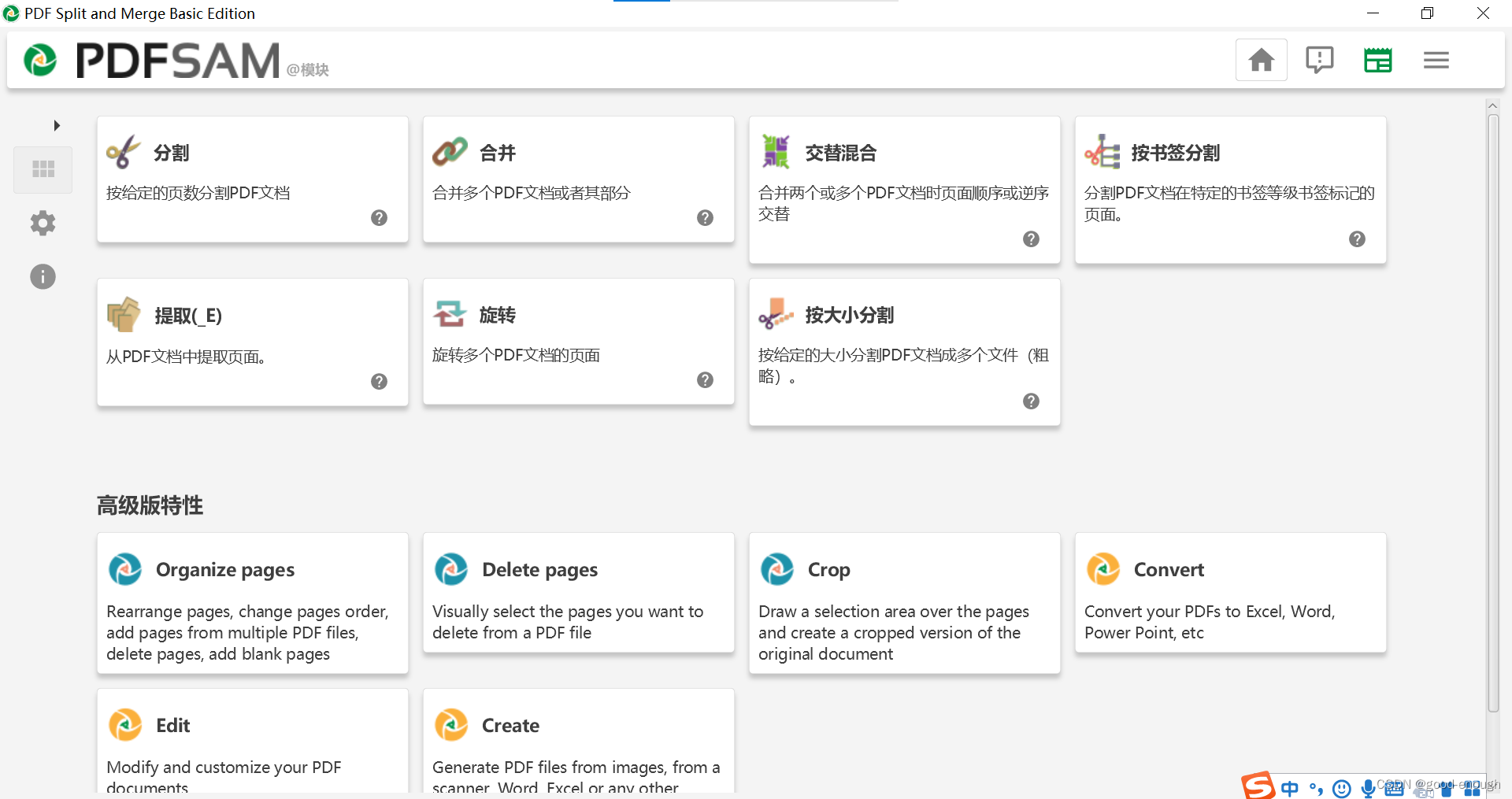Click the Create logo icon
The height and width of the screenshot is (799, 1512).
450,725
